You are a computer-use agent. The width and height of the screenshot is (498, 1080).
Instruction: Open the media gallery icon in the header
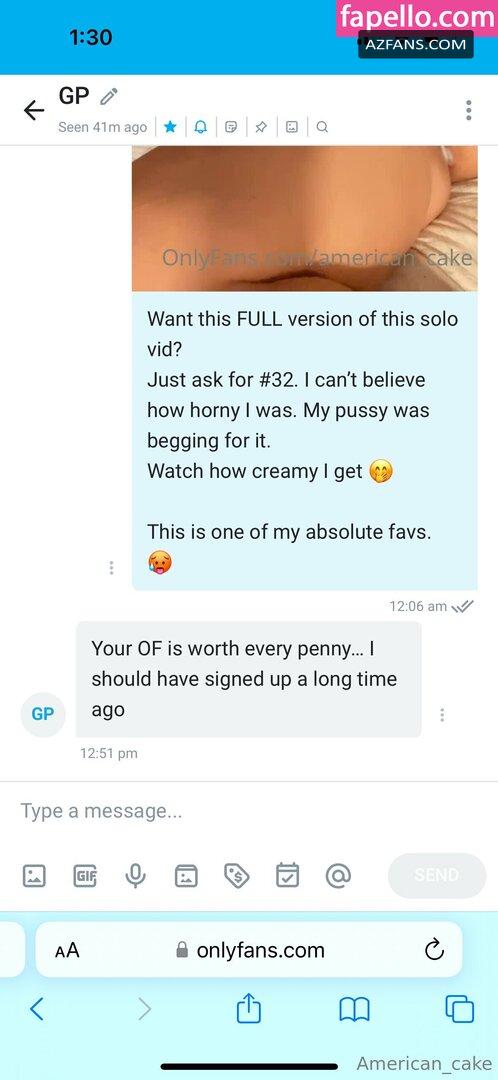[x=292, y=127]
